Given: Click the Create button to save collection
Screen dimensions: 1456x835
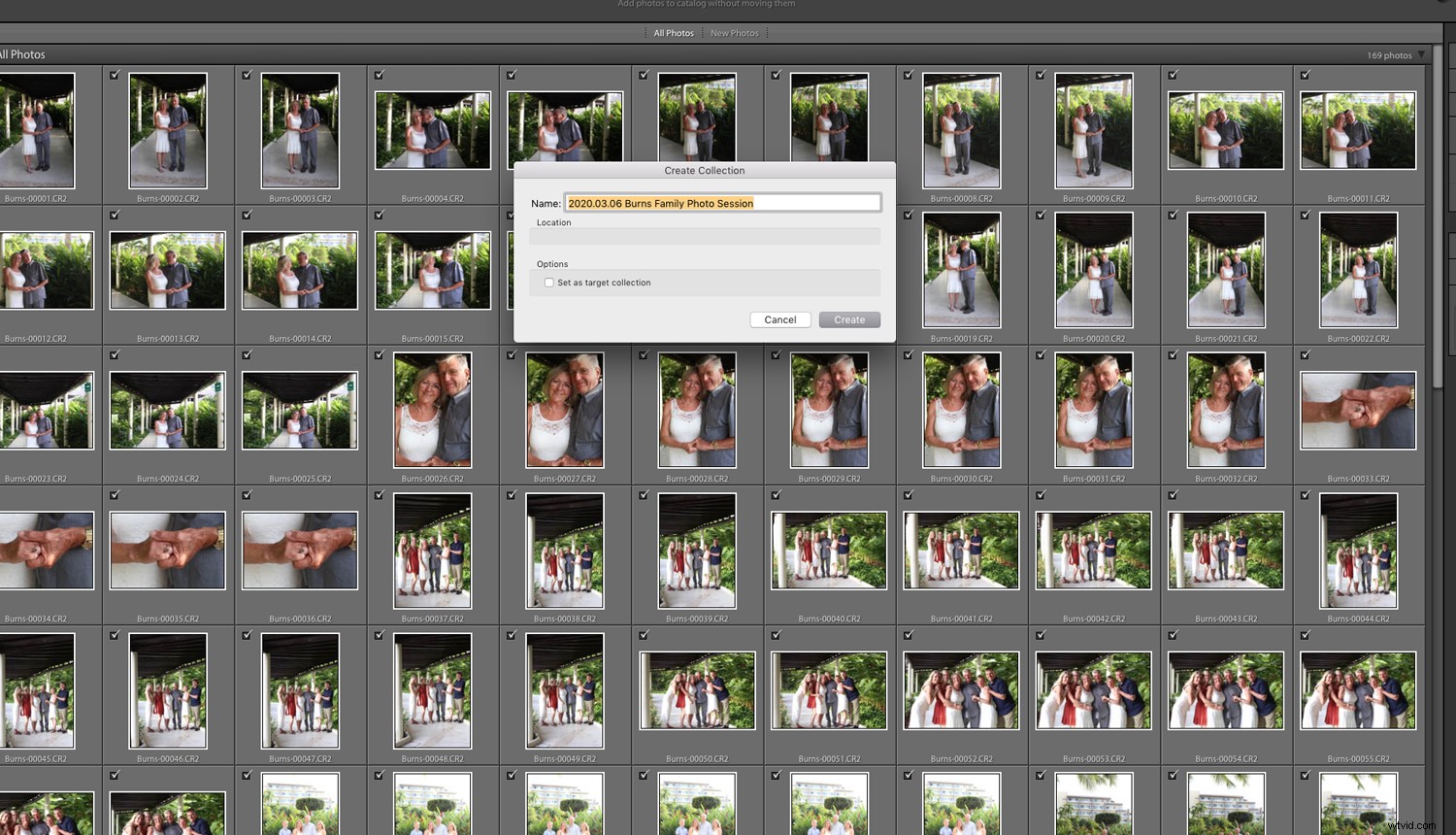Looking at the screenshot, I should pyautogui.click(x=848, y=319).
